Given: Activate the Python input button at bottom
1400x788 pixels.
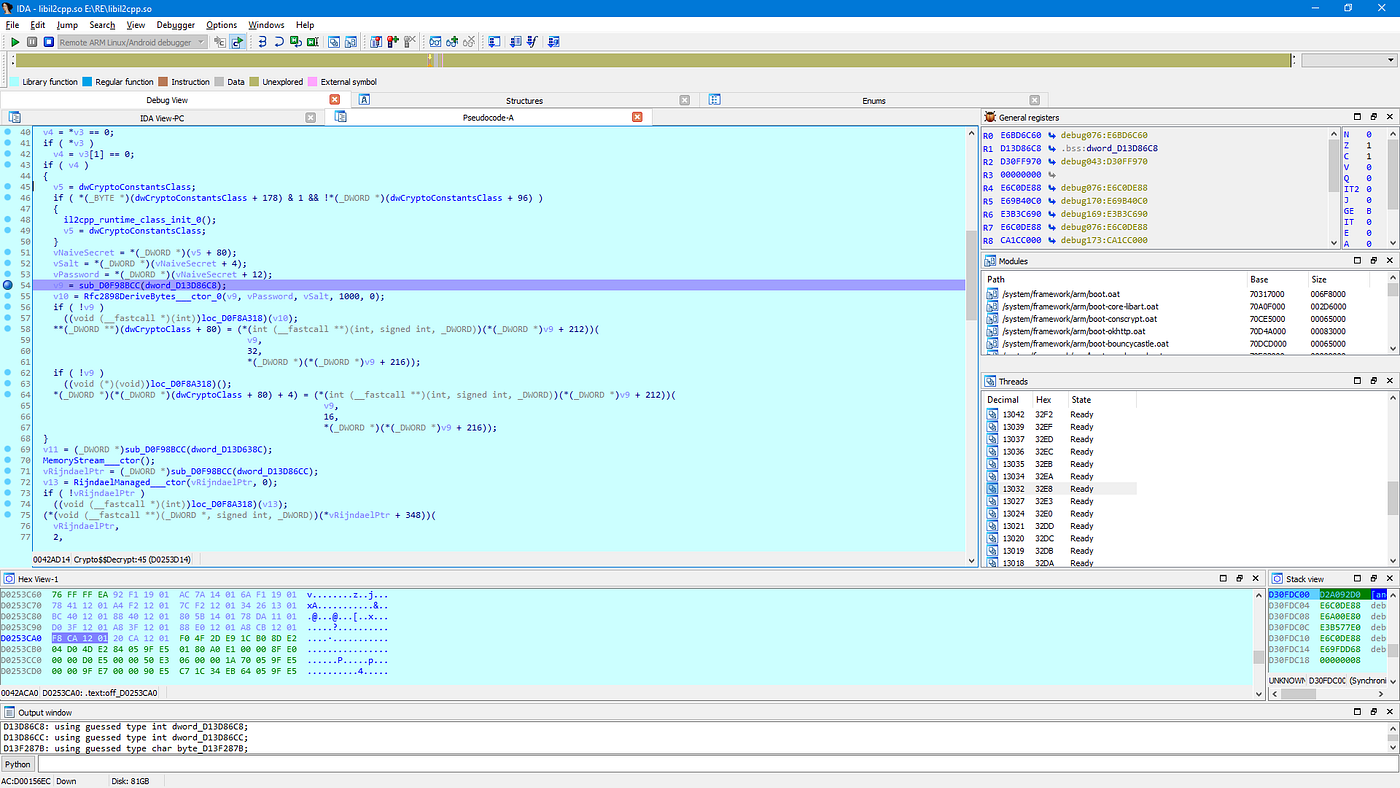Looking at the screenshot, I should point(18,764).
